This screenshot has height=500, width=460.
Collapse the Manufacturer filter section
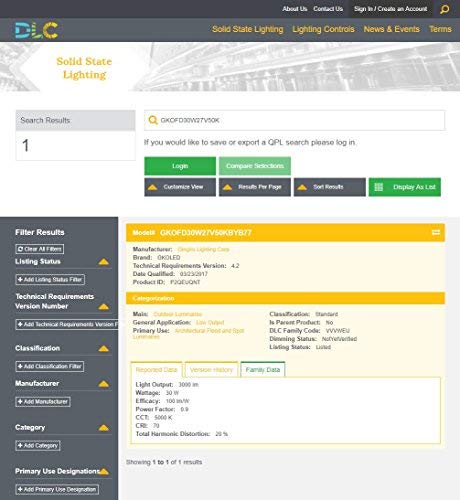[x=104, y=384]
